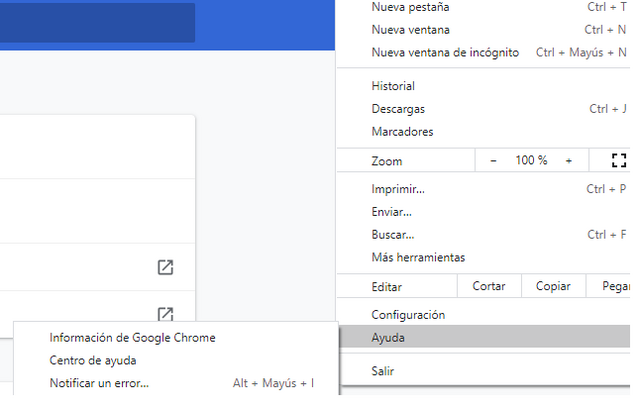Image resolution: width=640 pixels, height=408 pixels.
Task: Click the Cortar edit button
Action: coord(489,286)
